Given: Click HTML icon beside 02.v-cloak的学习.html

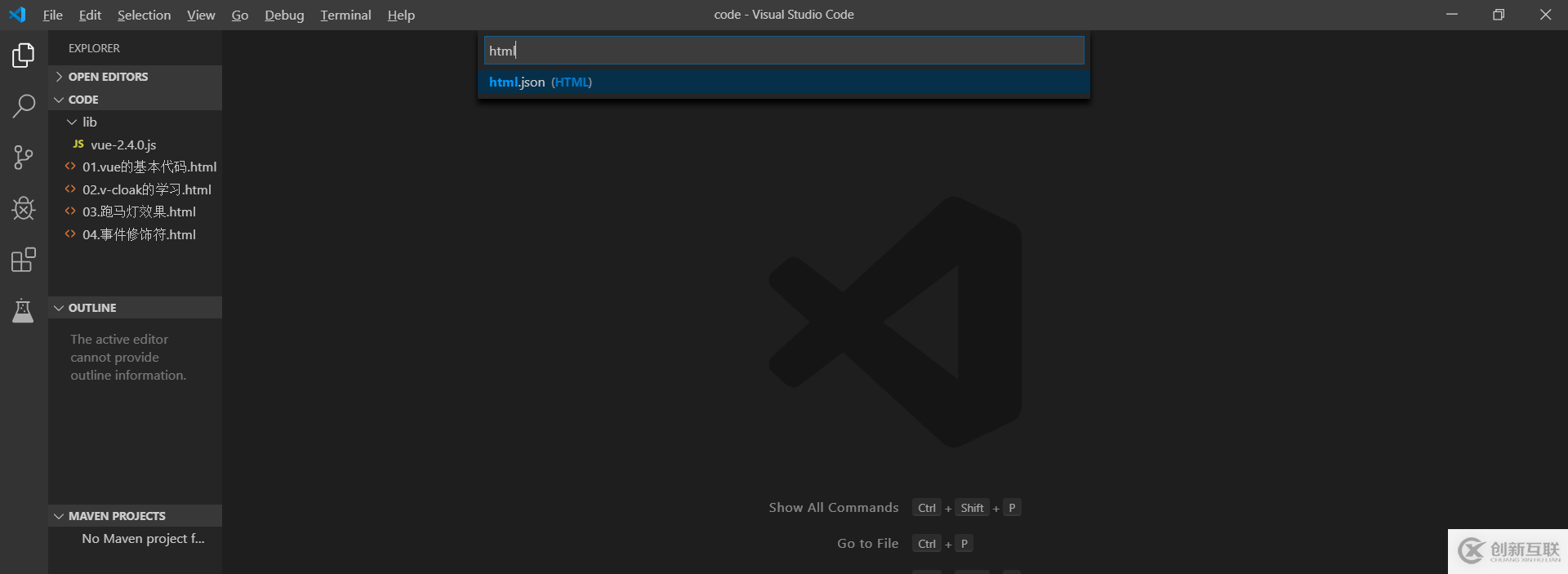Looking at the screenshot, I should point(70,189).
